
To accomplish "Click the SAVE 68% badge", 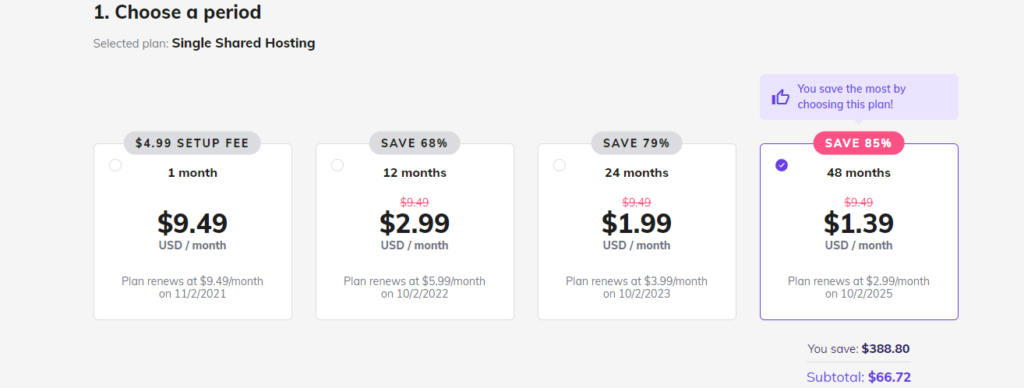I will [415, 143].
